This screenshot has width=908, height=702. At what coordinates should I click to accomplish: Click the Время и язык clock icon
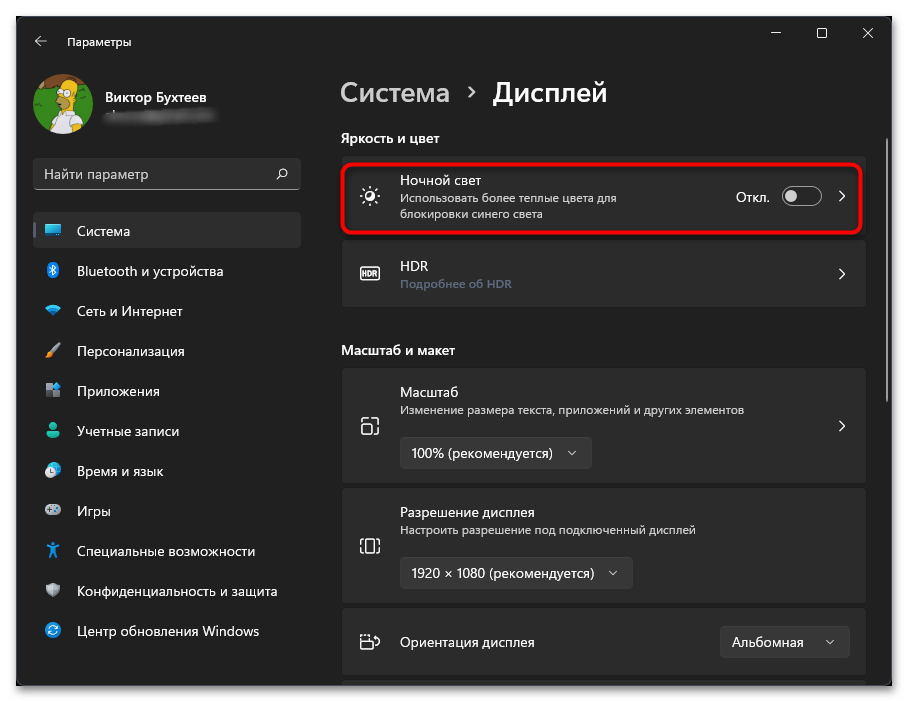pos(53,470)
